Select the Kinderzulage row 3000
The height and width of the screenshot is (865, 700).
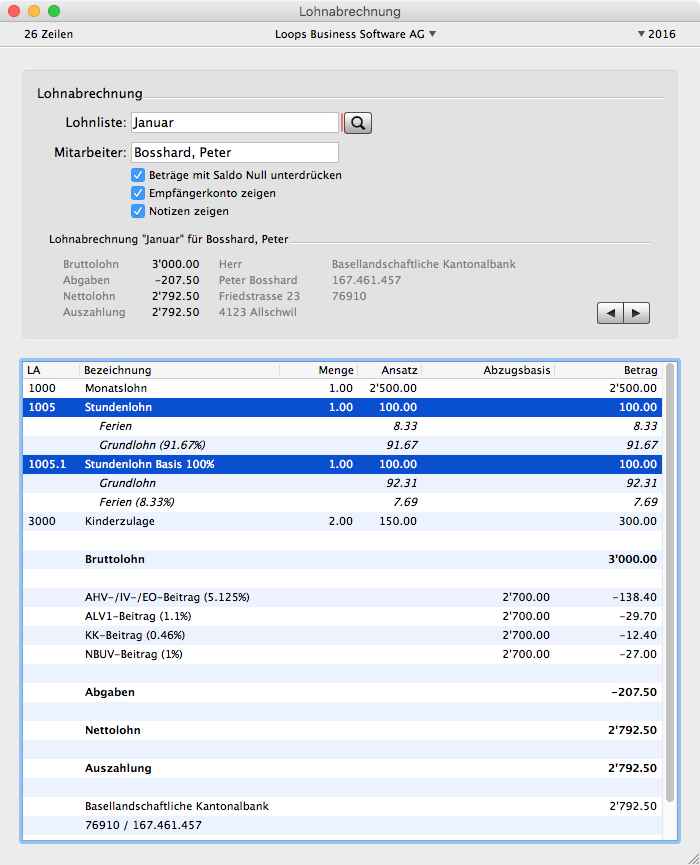340,521
